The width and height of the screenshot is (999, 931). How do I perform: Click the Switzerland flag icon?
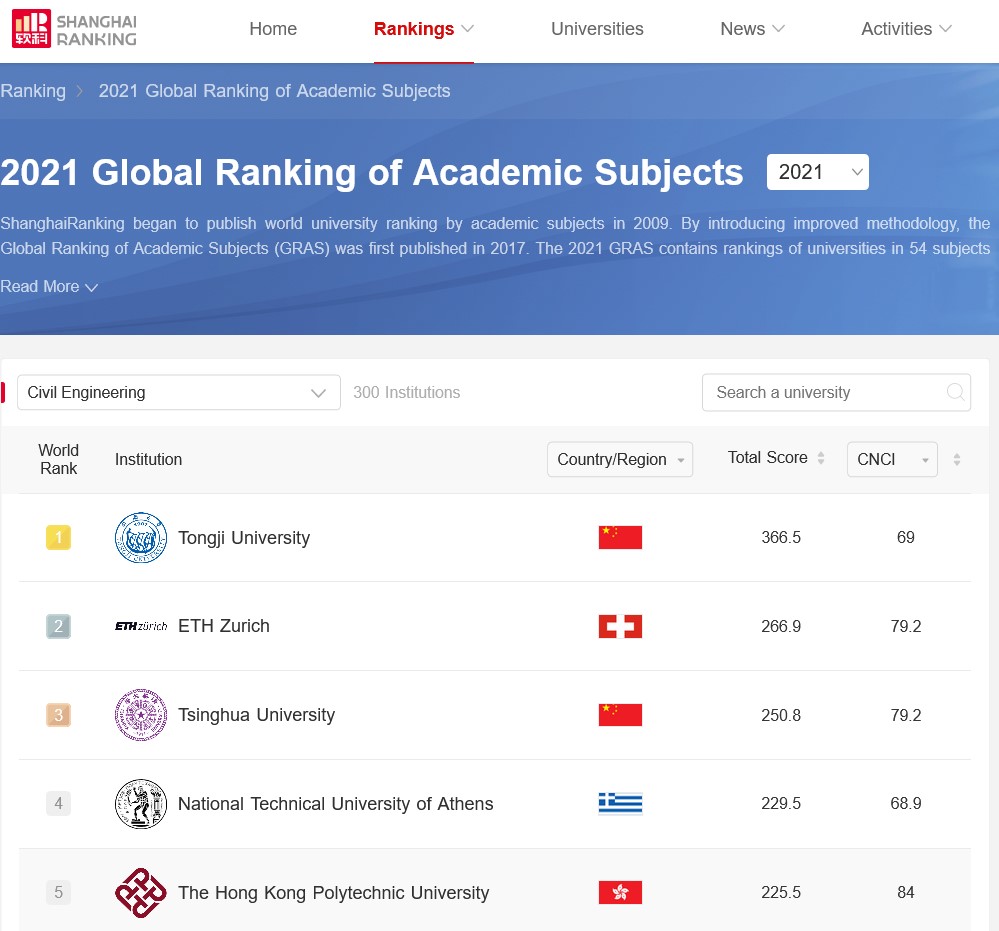point(620,626)
